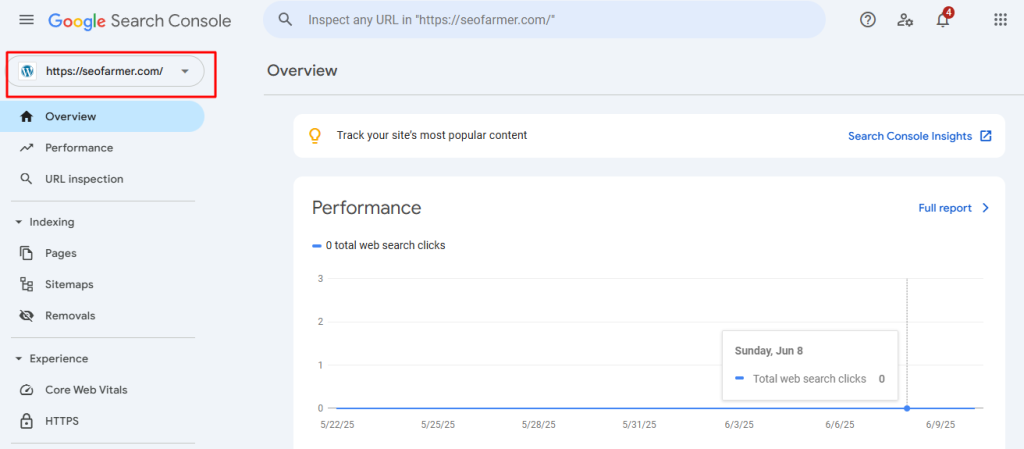Go to the Removals tool
This screenshot has height=449, width=1024.
(102, 316)
